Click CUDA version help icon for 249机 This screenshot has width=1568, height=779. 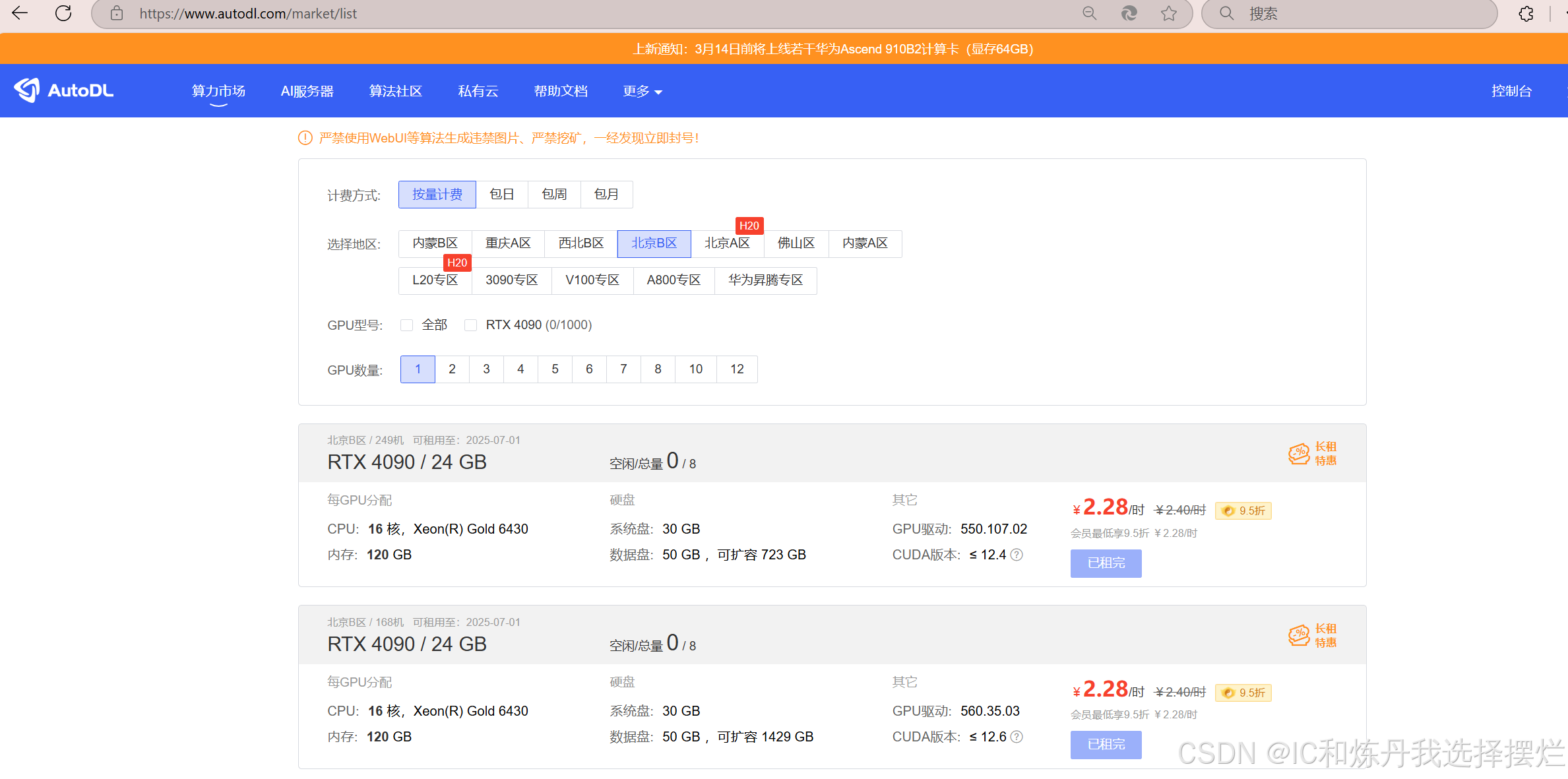(1017, 555)
